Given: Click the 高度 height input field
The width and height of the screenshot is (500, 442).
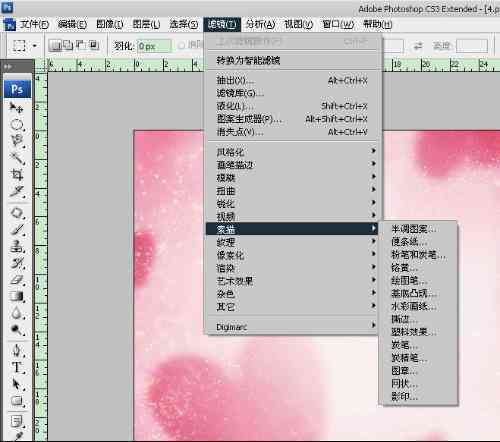Looking at the screenshot, I should click(x=472, y=46).
